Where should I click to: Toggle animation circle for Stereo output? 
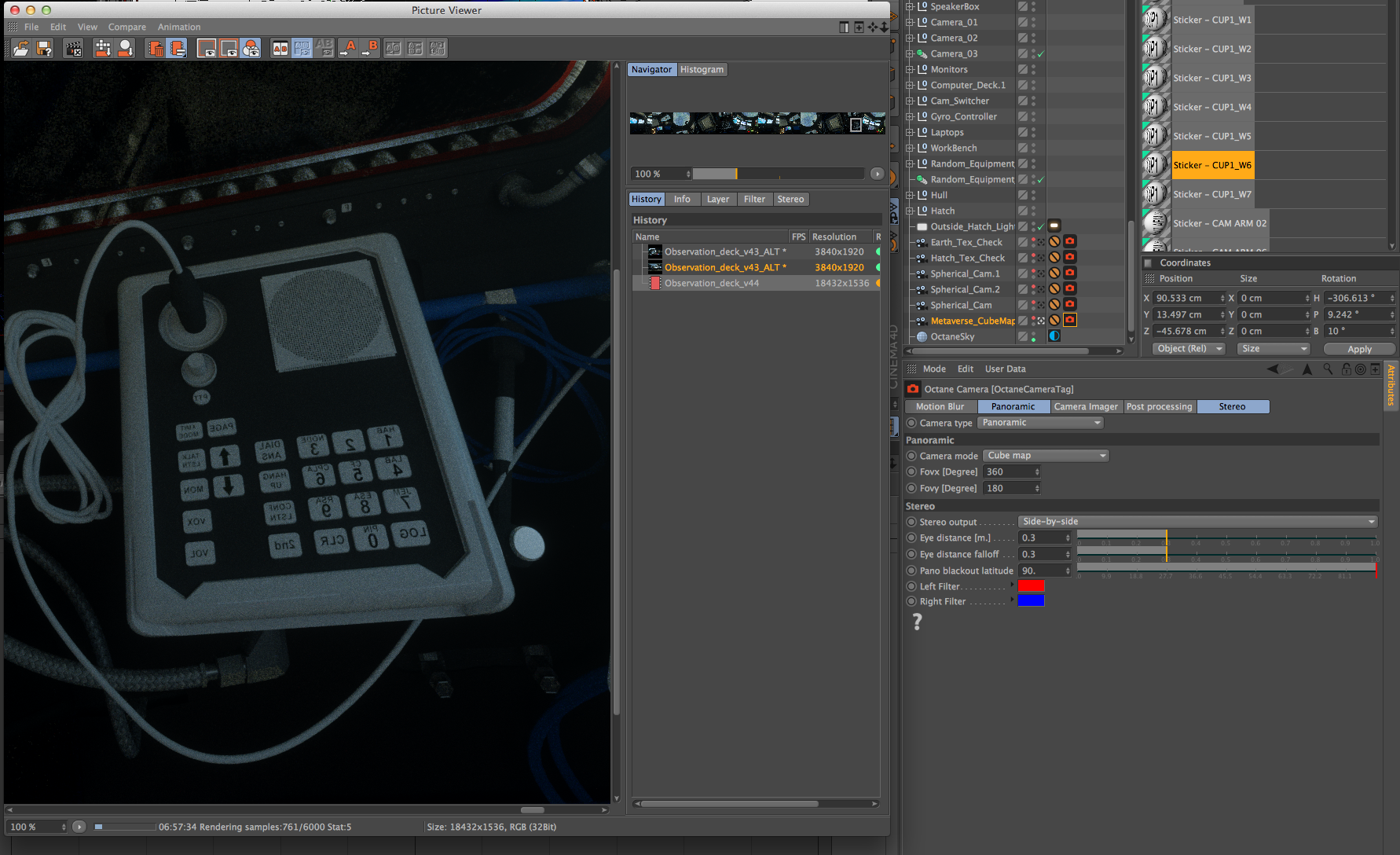click(x=912, y=522)
